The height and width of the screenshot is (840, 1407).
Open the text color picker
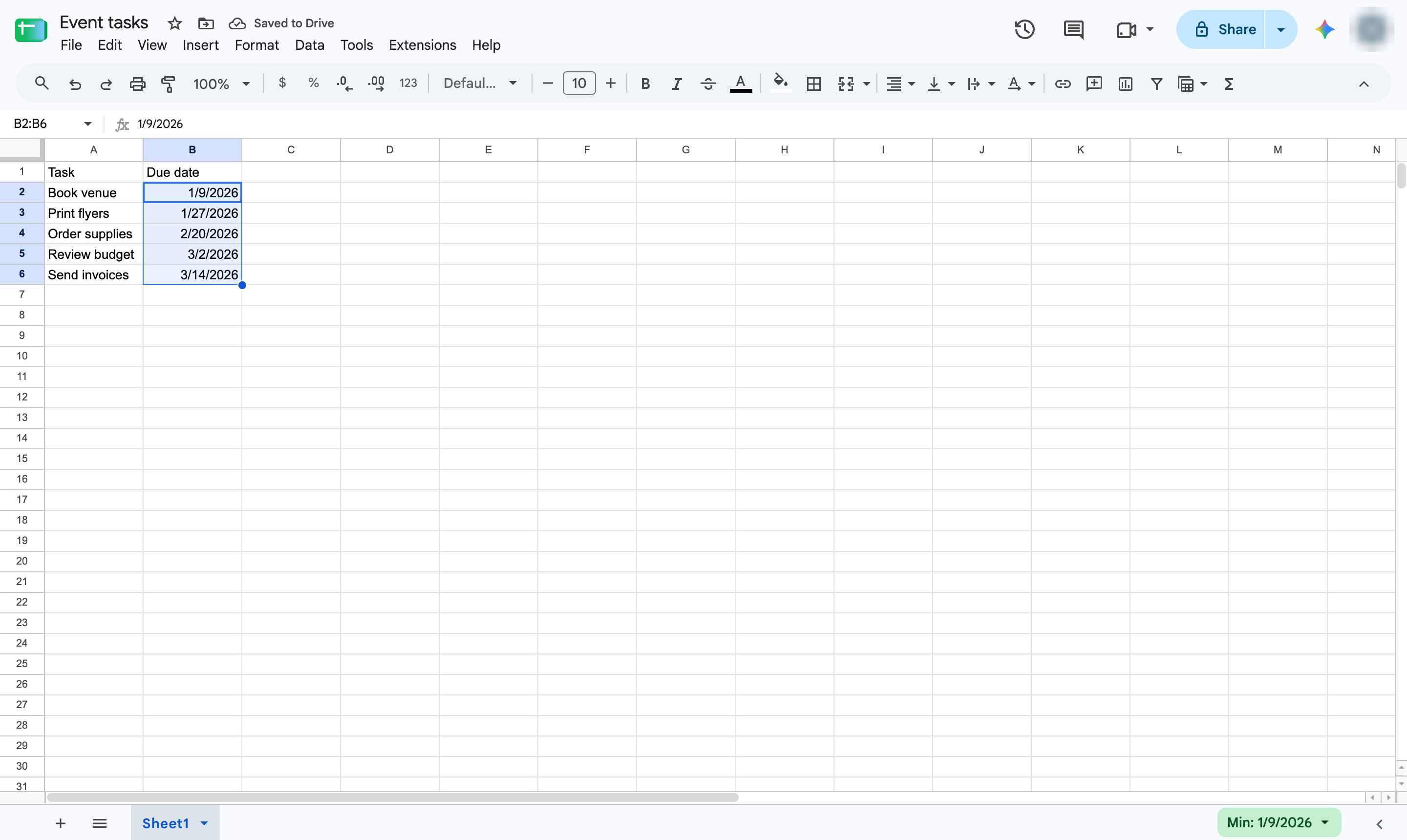pos(741,84)
